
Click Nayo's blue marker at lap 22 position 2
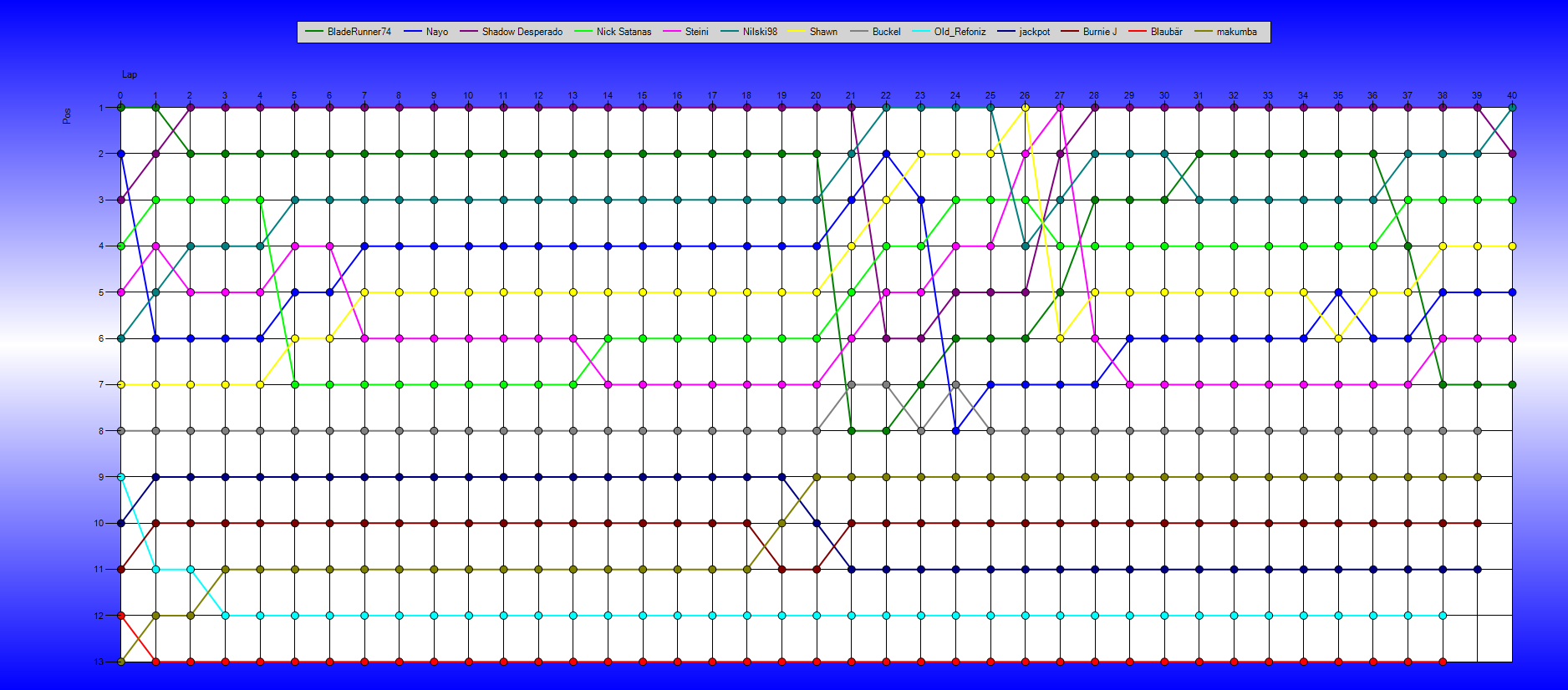tap(886, 154)
